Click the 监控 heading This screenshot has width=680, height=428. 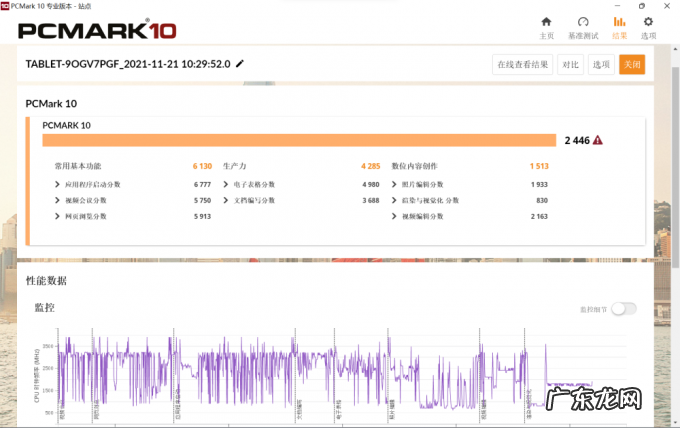[45, 307]
